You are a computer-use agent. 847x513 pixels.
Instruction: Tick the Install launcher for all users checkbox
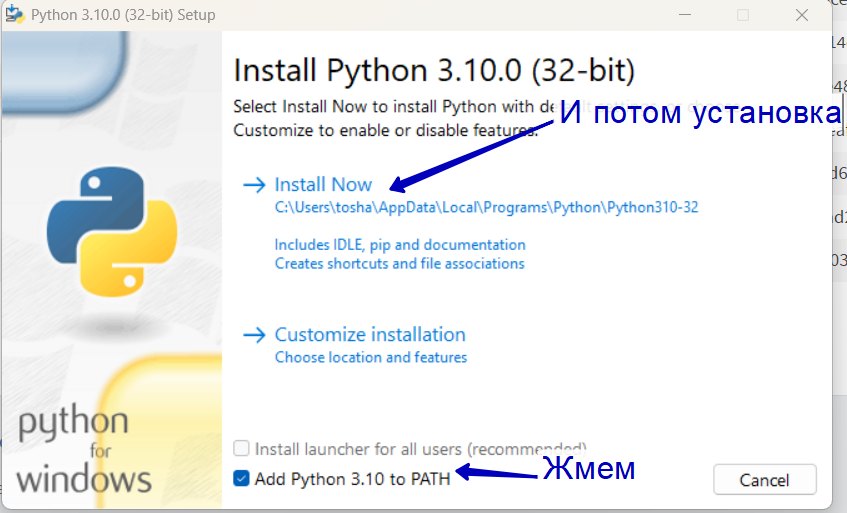tap(241, 448)
